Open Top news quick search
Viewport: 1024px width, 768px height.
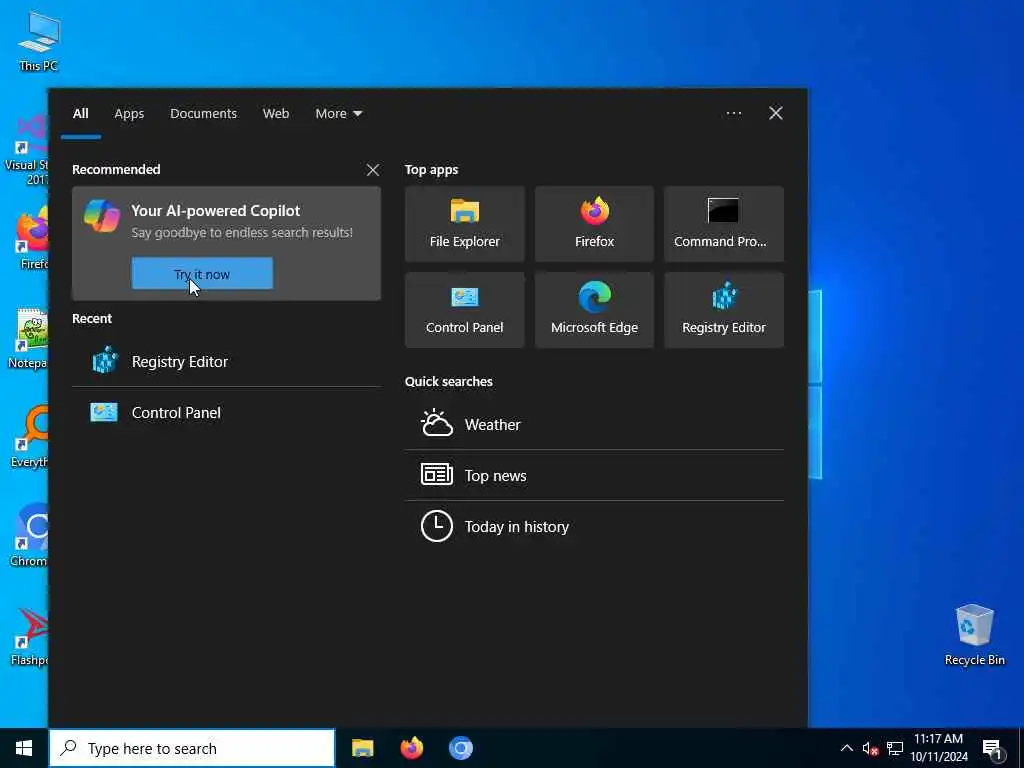point(594,475)
